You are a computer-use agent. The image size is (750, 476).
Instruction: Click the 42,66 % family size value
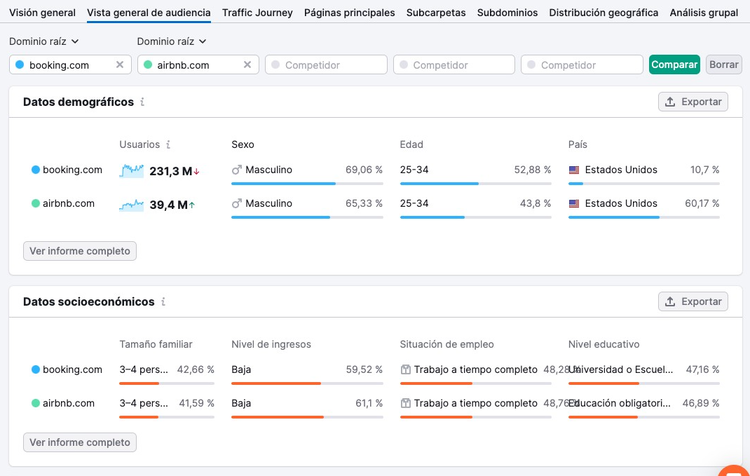196,369
